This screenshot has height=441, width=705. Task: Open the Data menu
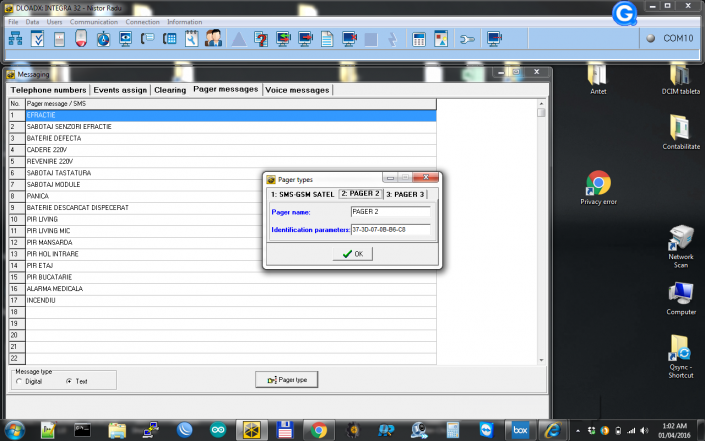(32, 22)
